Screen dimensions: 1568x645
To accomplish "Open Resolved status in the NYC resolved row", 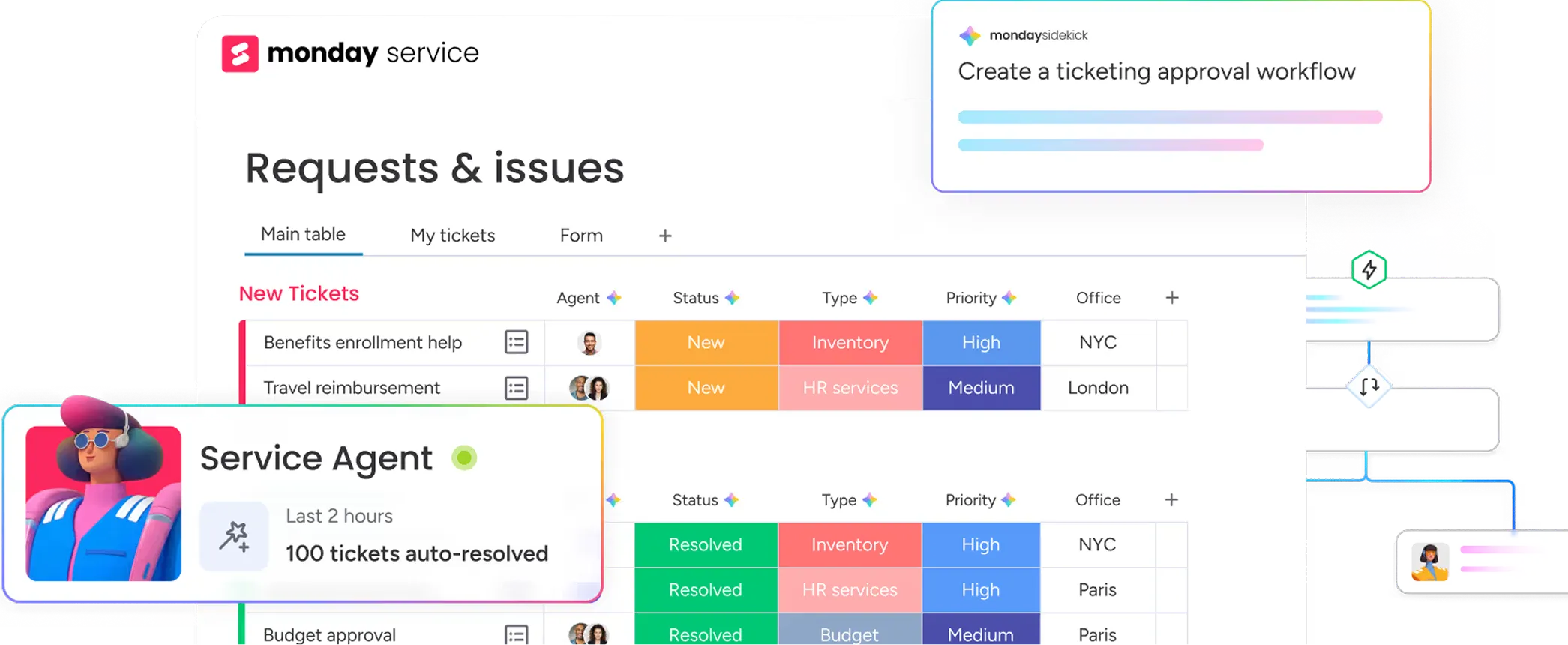I will 706,545.
